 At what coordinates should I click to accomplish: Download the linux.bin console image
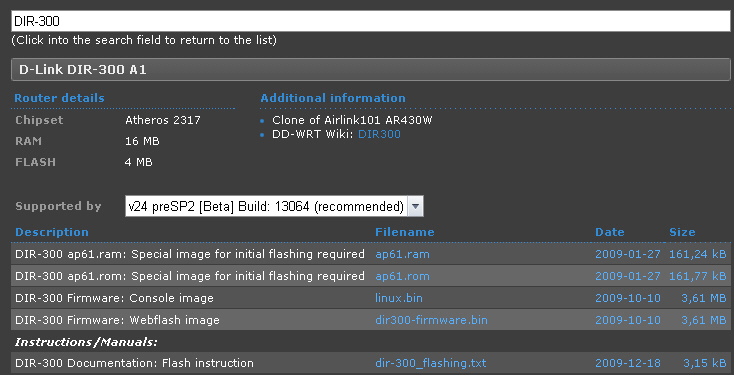(399, 298)
